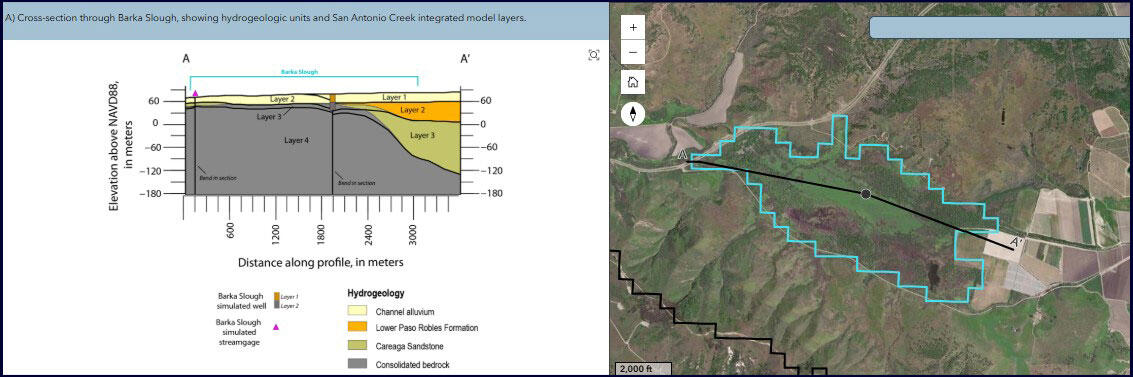The height and width of the screenshot is (377, 1133).
Task: Click the blue banner on map
Action: pos(1001,27)
